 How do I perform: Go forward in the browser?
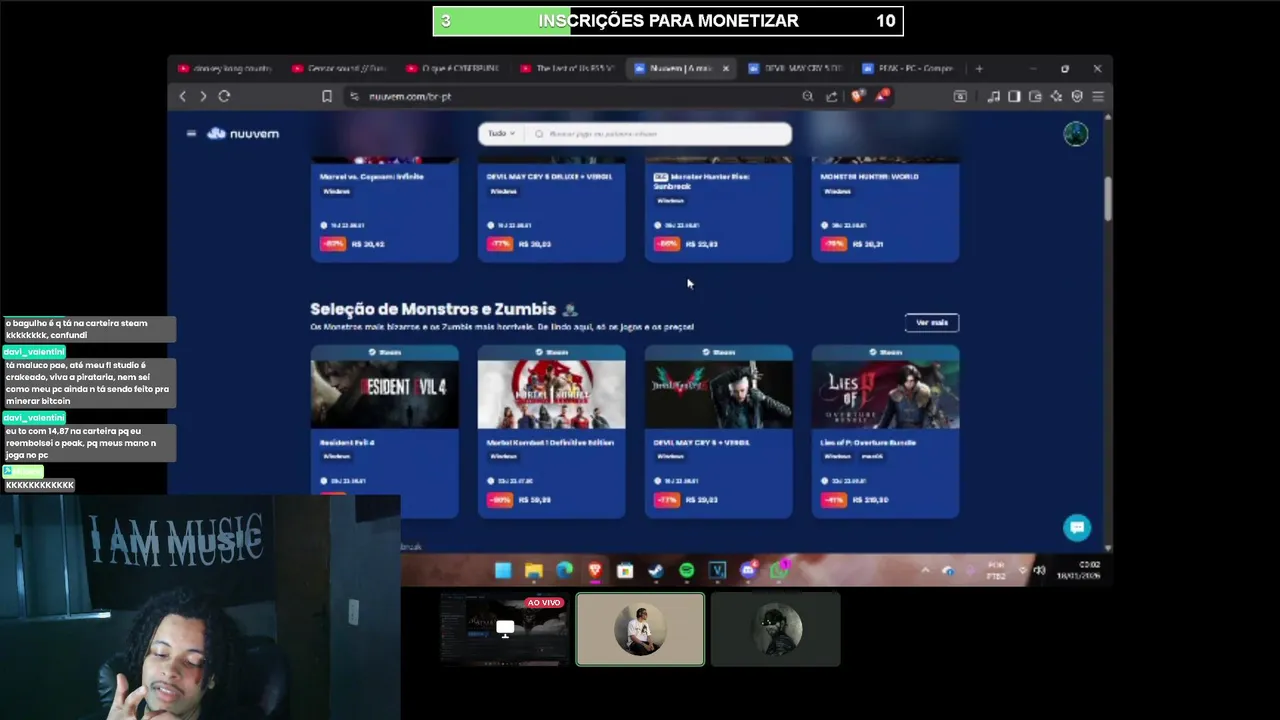pyautogui.click(x=203, y=96)
